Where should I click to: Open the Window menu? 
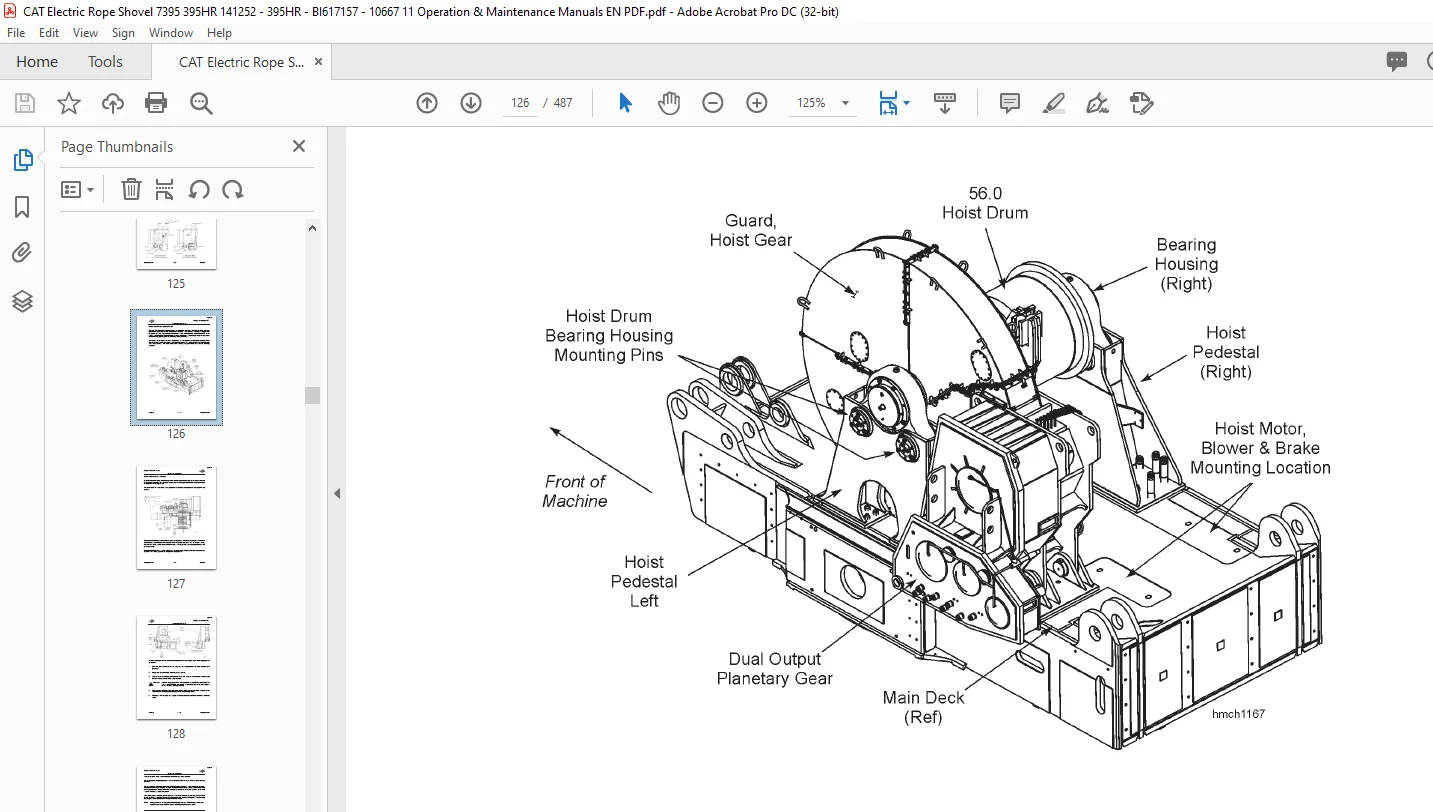pos(171,33)
